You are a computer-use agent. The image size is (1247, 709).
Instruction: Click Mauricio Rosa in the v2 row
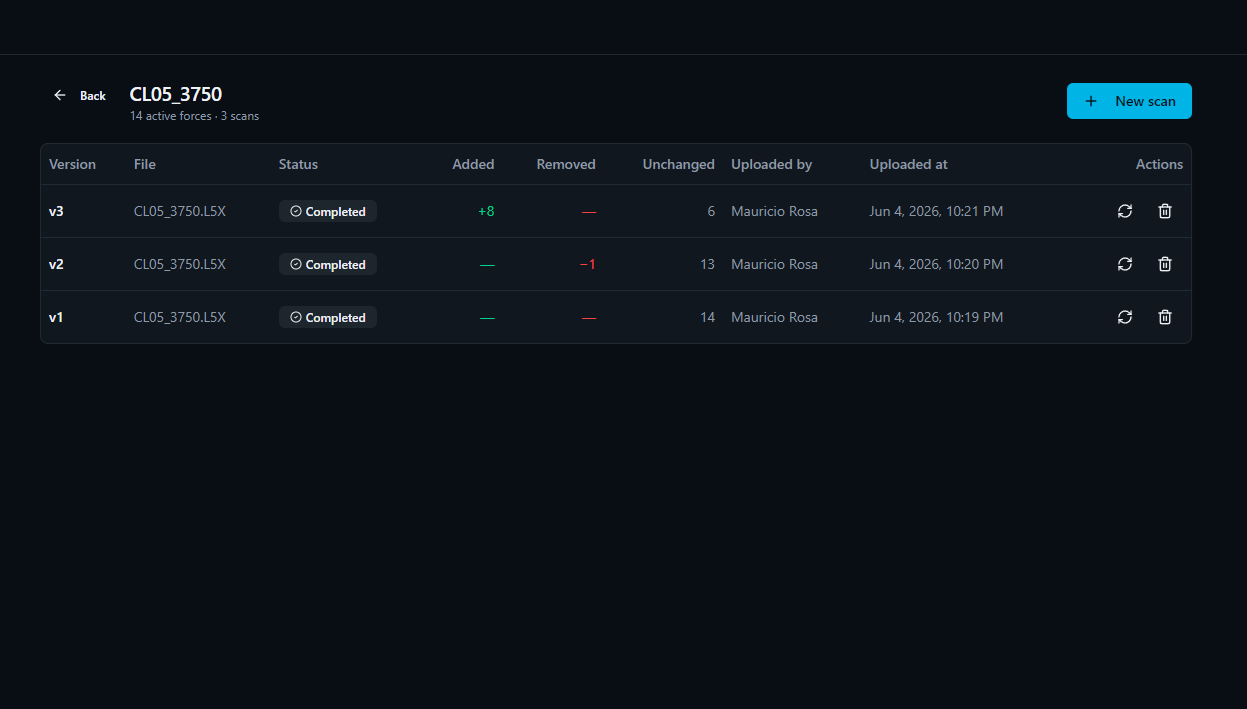pyautogui.click(x=774, y=264)
